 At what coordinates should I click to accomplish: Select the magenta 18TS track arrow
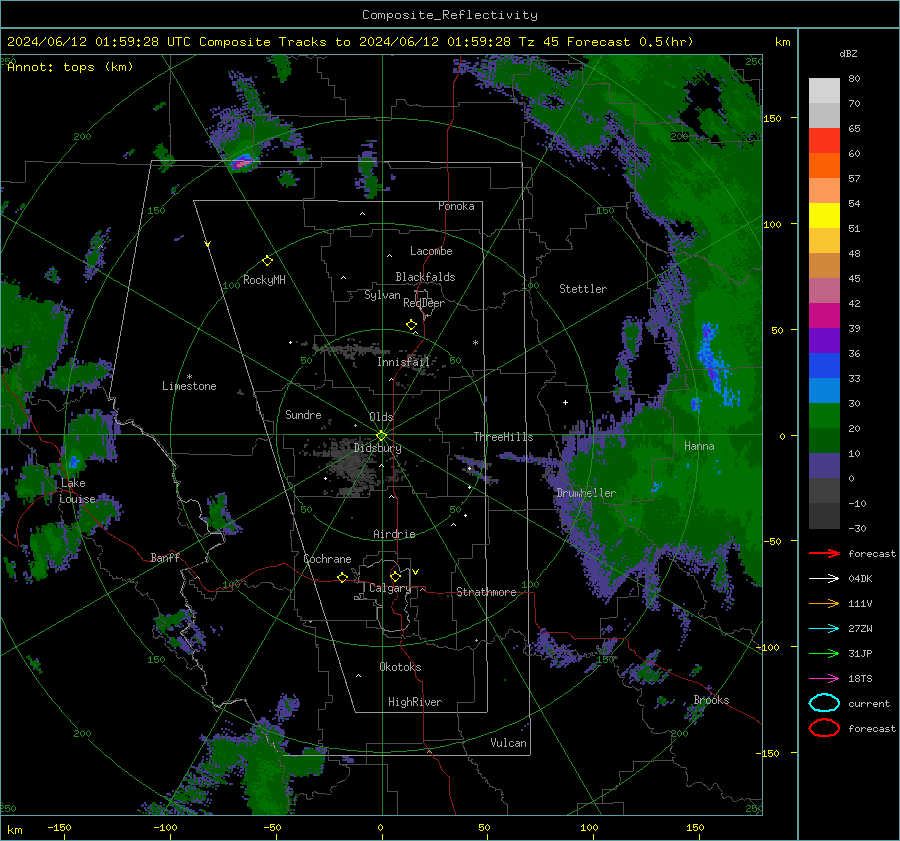click(x=824, y=679)
